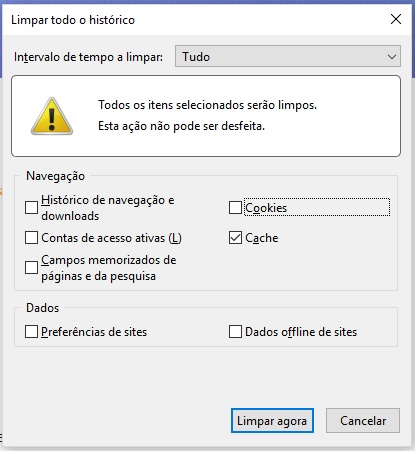Click the Todos os itens selecionados serão limpos text
This screenshot has height=454, width=417.
[x=207, y=105]
